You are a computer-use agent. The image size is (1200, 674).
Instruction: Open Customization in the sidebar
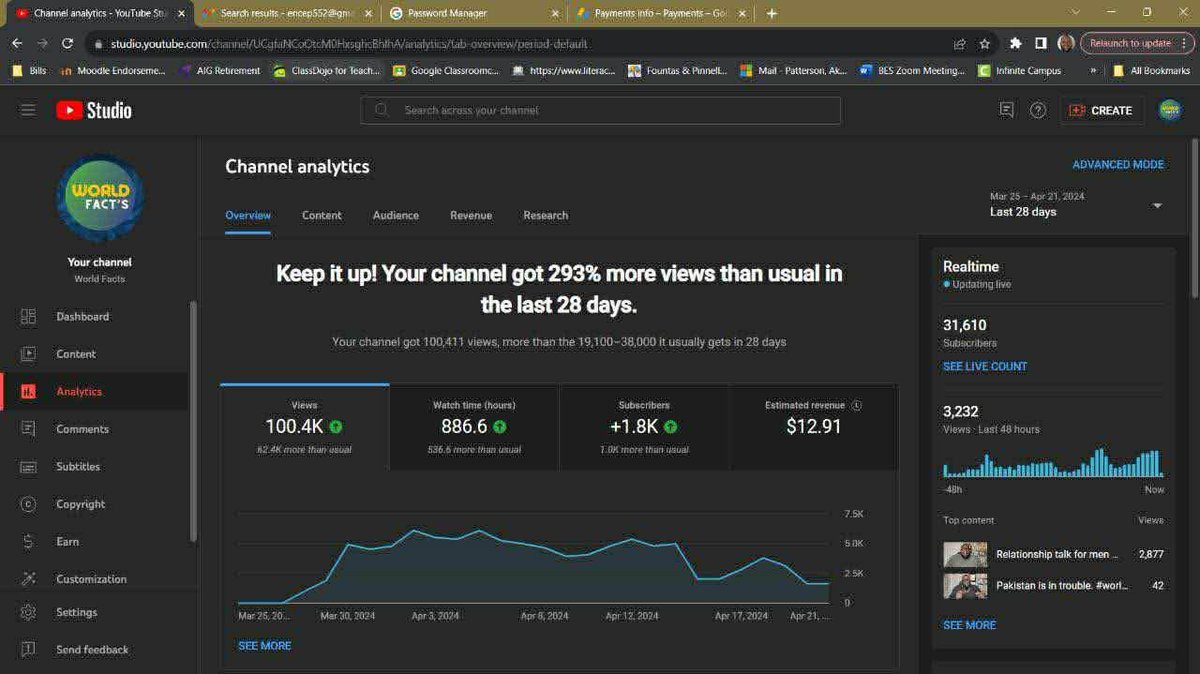tap(93, 579)
